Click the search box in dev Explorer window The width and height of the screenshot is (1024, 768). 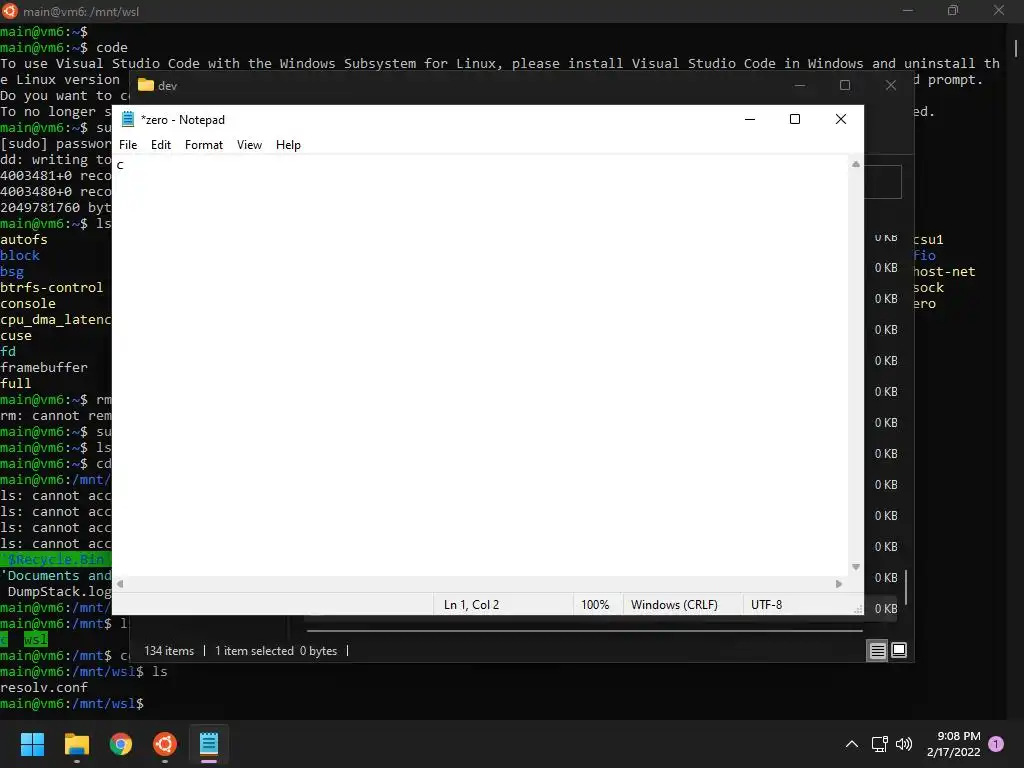coord(883,182)
